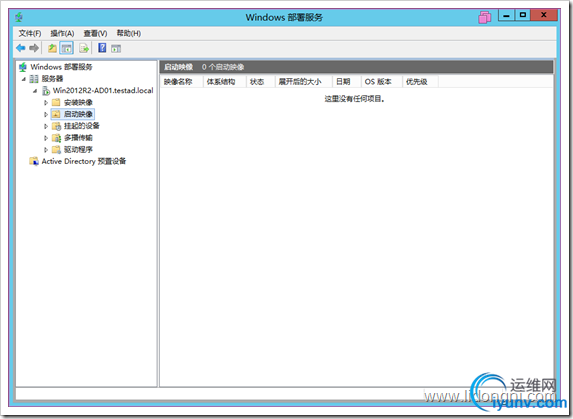Select Active Directory 预置设备 tree label
Viewport: 573px width, 419px height.
pos(84,161)
